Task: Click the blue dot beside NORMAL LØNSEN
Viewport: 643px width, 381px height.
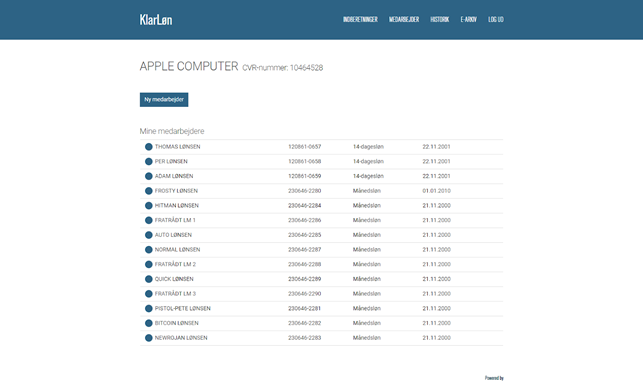Action: (x=148, y=250)
